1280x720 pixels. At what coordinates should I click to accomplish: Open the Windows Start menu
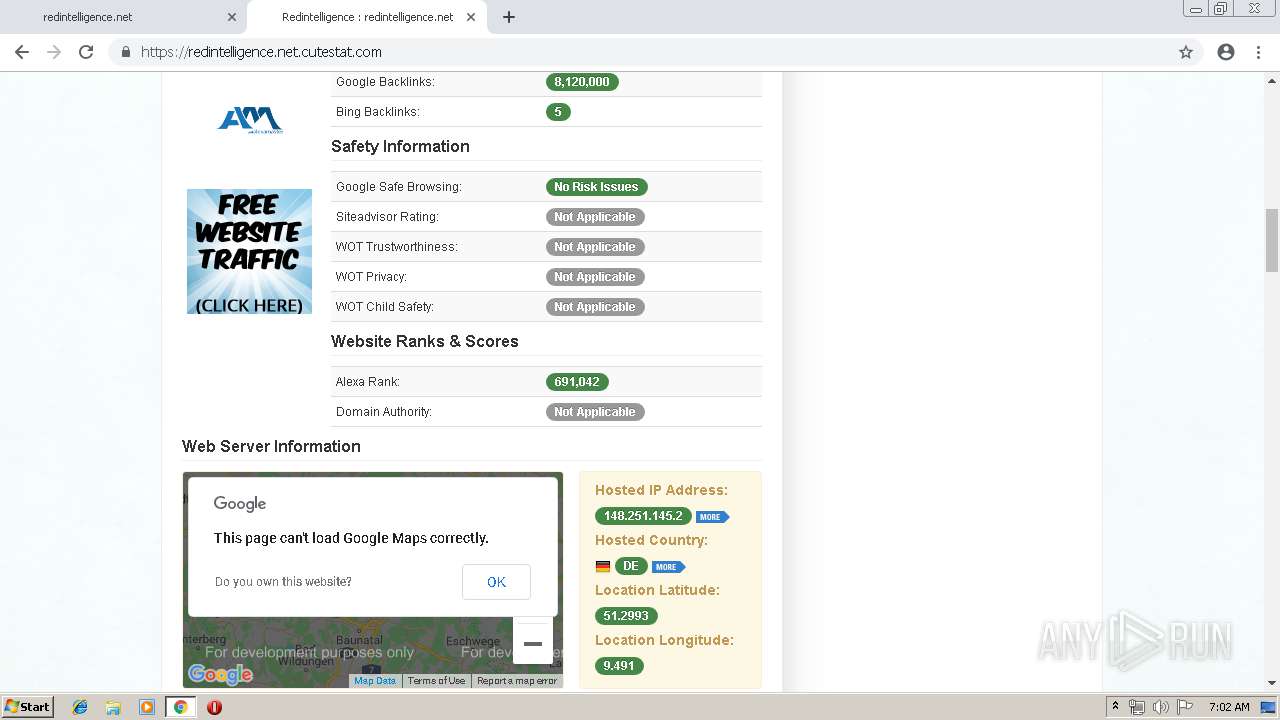[x=27, y=707]
